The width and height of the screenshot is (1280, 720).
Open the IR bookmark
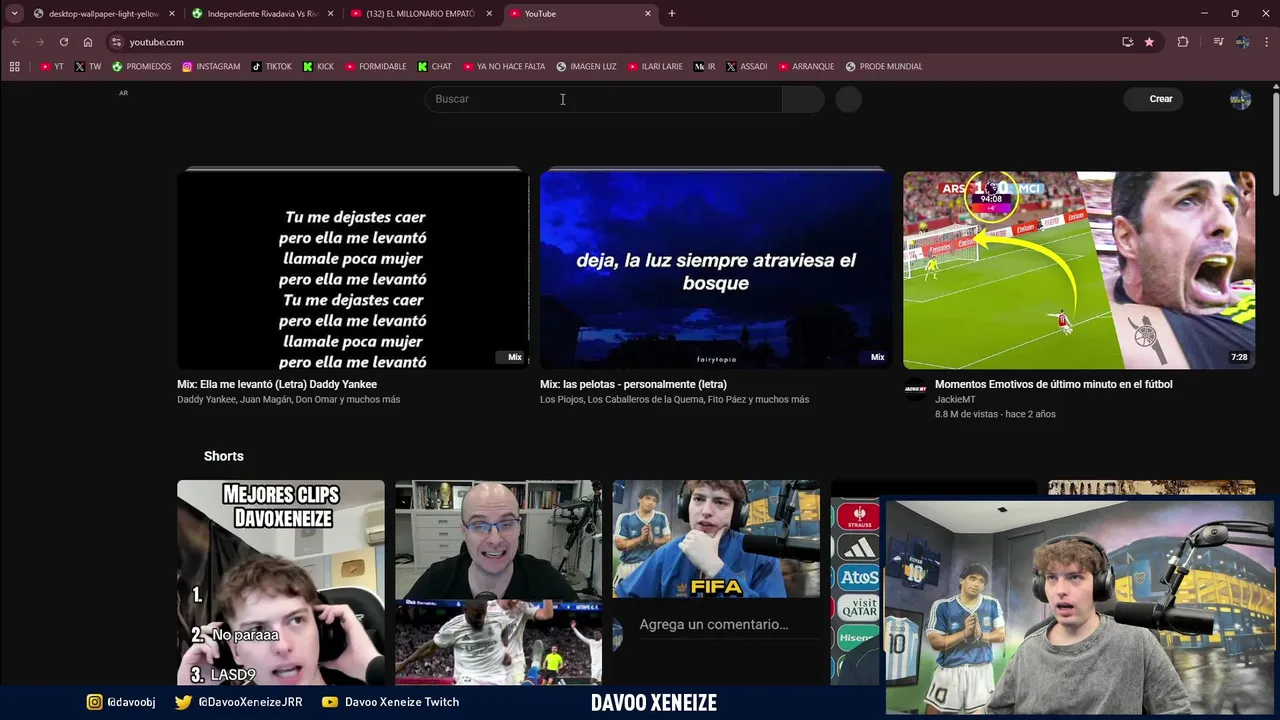tap(705, 67)
